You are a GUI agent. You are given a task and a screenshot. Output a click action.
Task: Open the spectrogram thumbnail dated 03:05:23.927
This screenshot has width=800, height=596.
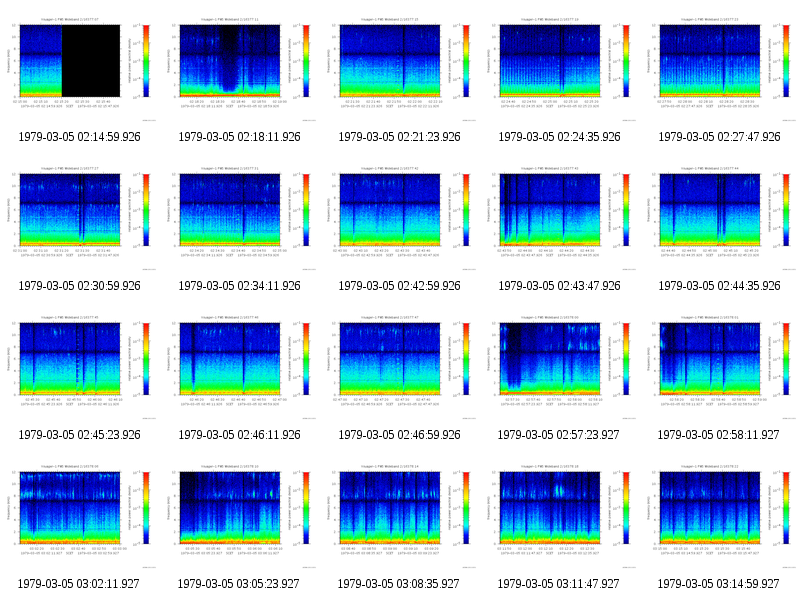click(239, 516)
